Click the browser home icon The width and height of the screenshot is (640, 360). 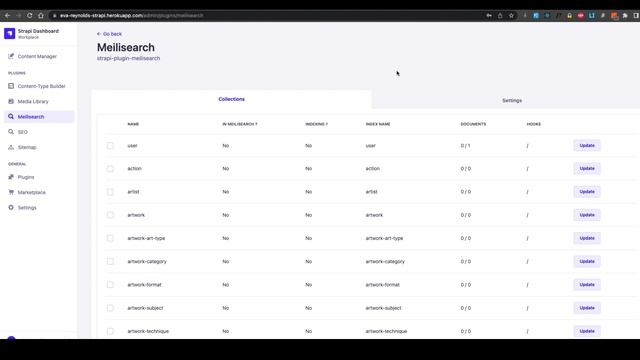pyautogui.click(x=41, y=16)
